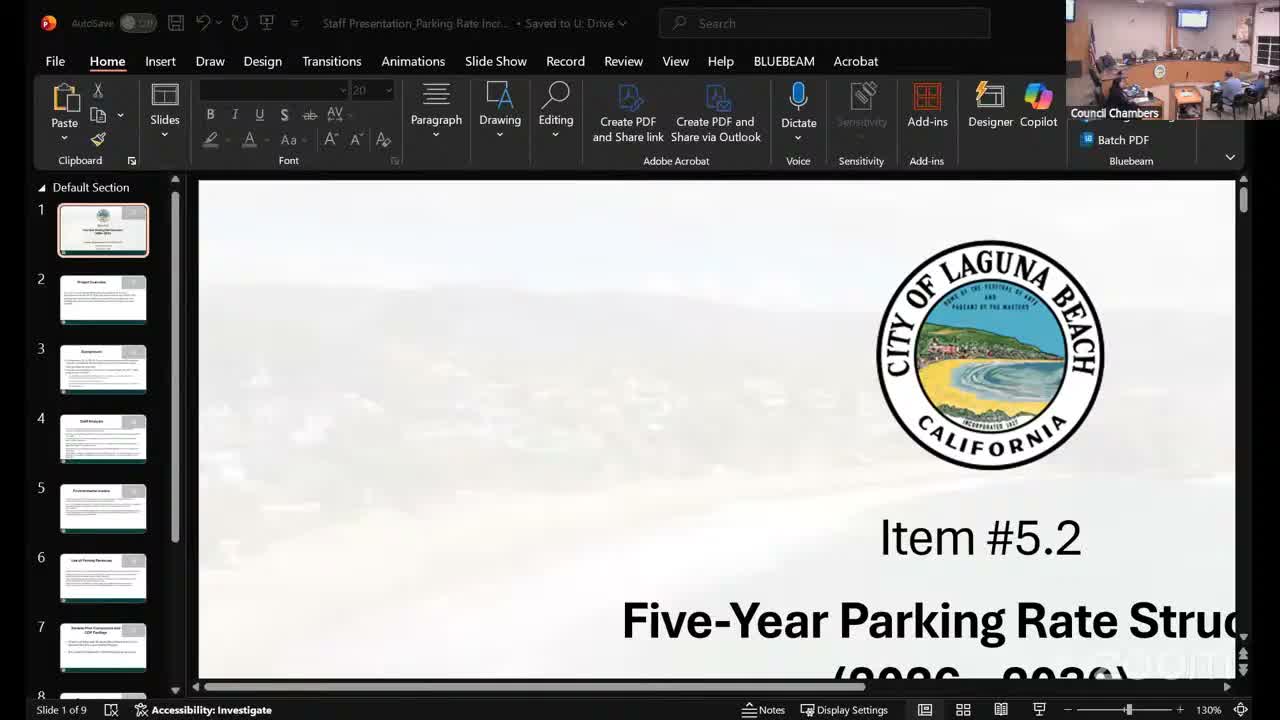Collapse the Default Section
Screen dimensions: 1280x720
tap(42, 188)
